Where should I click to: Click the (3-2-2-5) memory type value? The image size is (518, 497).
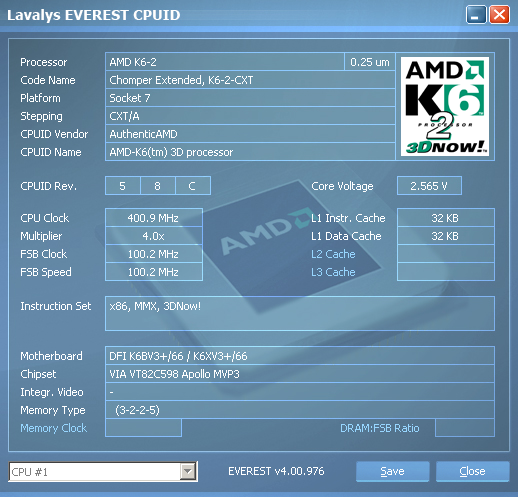point(300,410)
